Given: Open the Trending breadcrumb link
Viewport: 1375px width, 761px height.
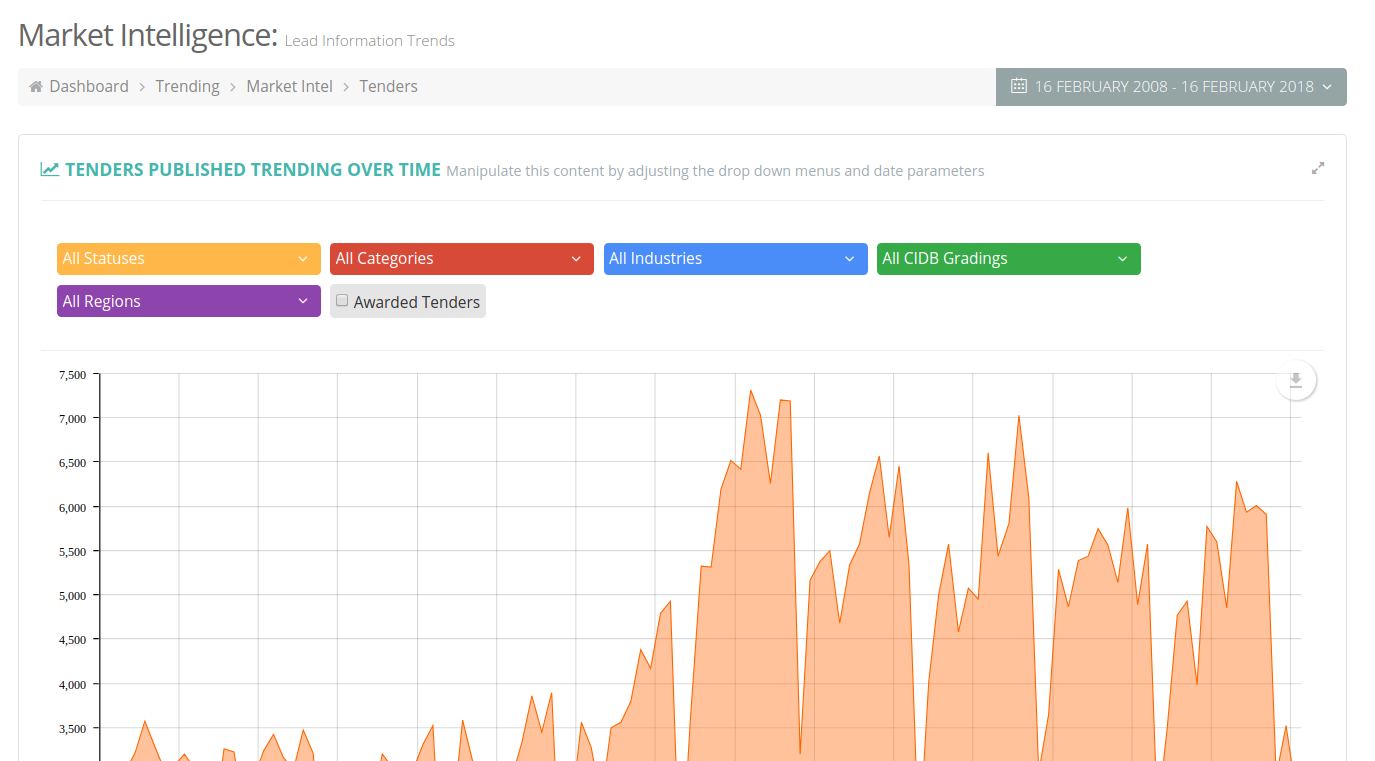Looking at the screenshot, I should click(x=187, y=86).
